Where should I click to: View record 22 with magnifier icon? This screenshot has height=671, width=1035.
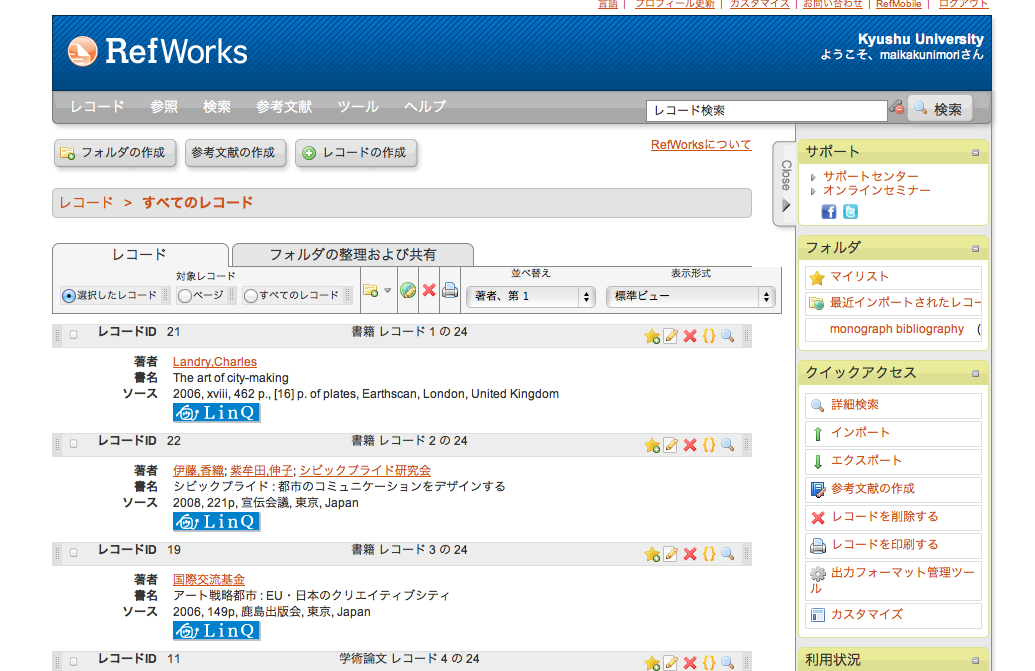coord(727,445)
